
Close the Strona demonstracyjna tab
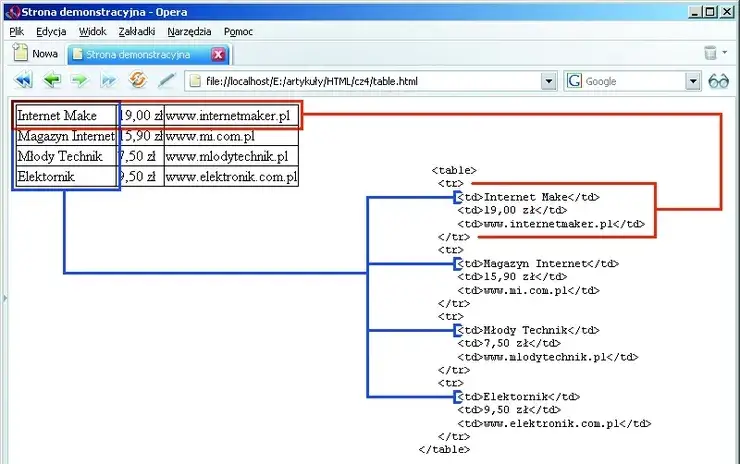(218, 54)
